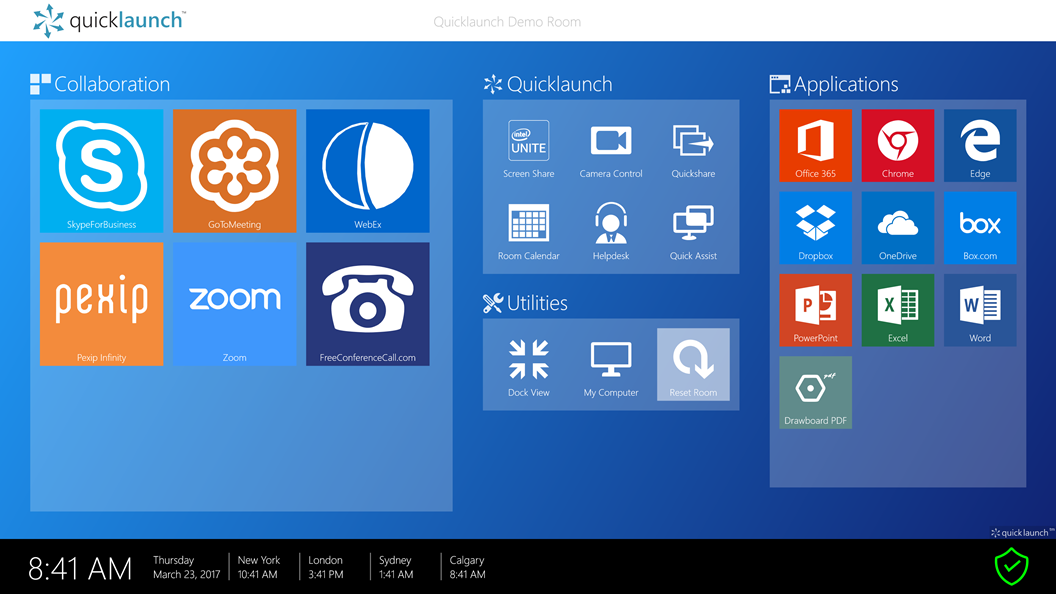Launch Office 365
Screen dimensions: 1056x594
(x=816, y=145)
